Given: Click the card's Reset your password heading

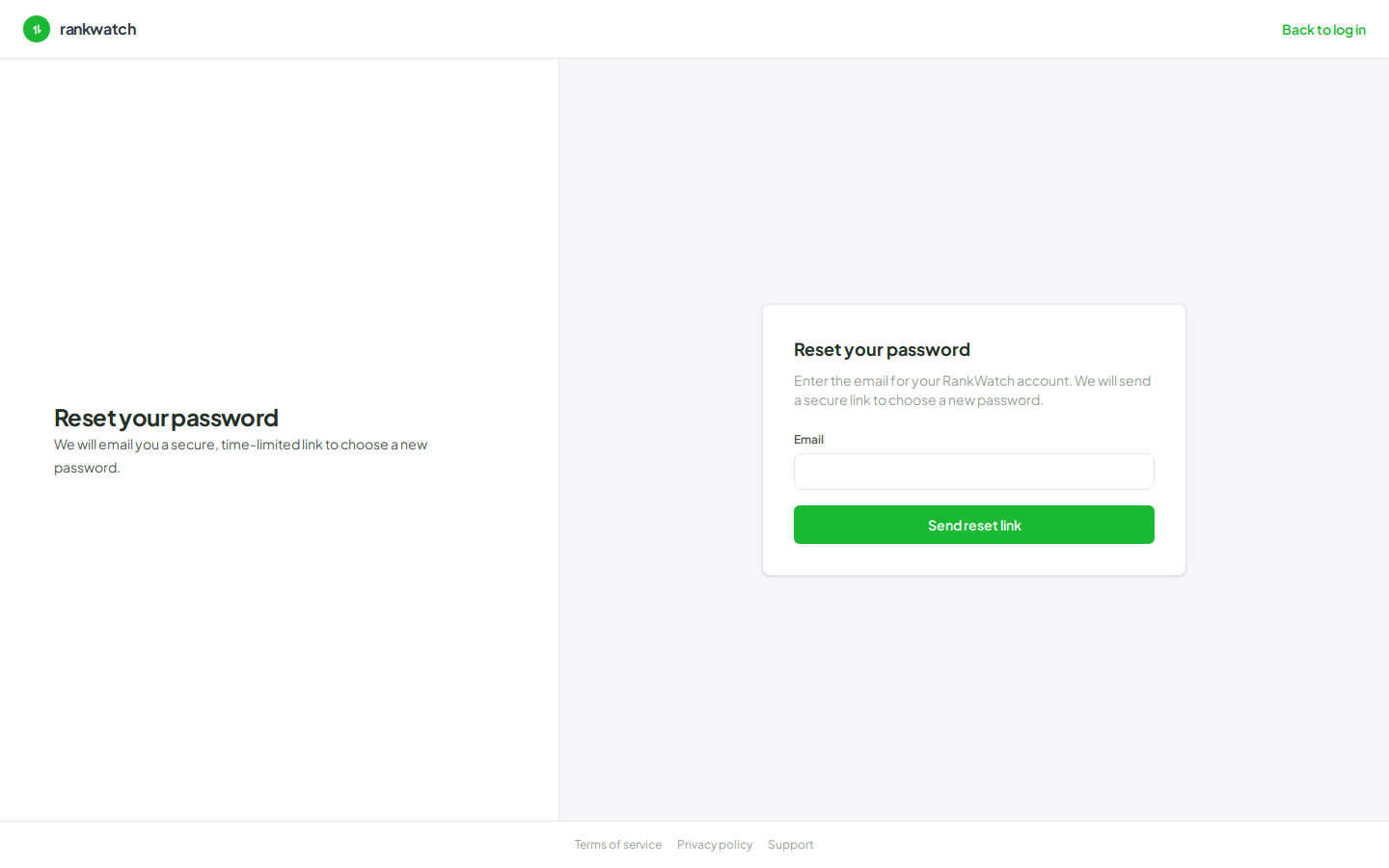Looking at the screenshot, I should click(882, 349).
